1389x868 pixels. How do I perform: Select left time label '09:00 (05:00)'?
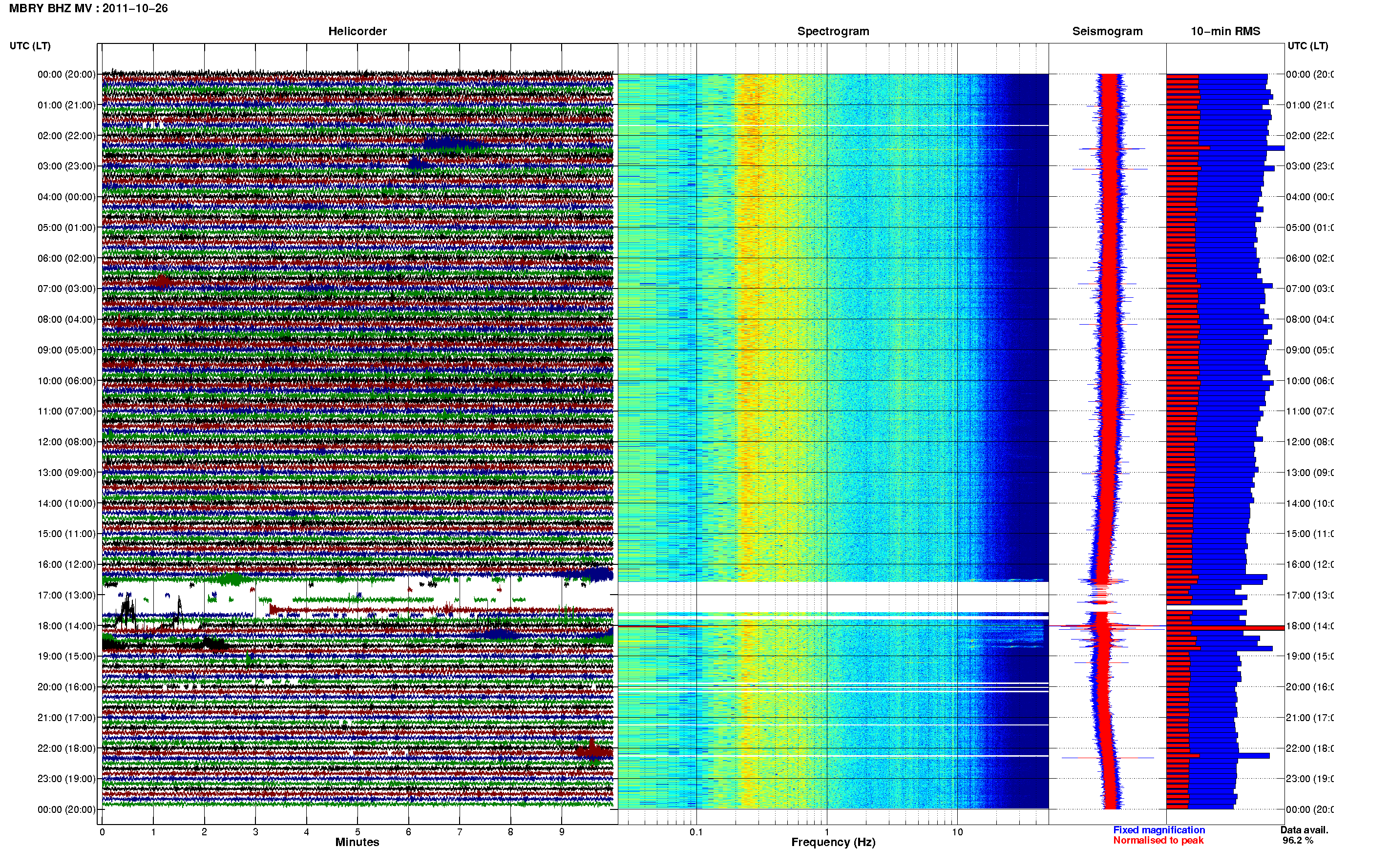click(66, 350)
